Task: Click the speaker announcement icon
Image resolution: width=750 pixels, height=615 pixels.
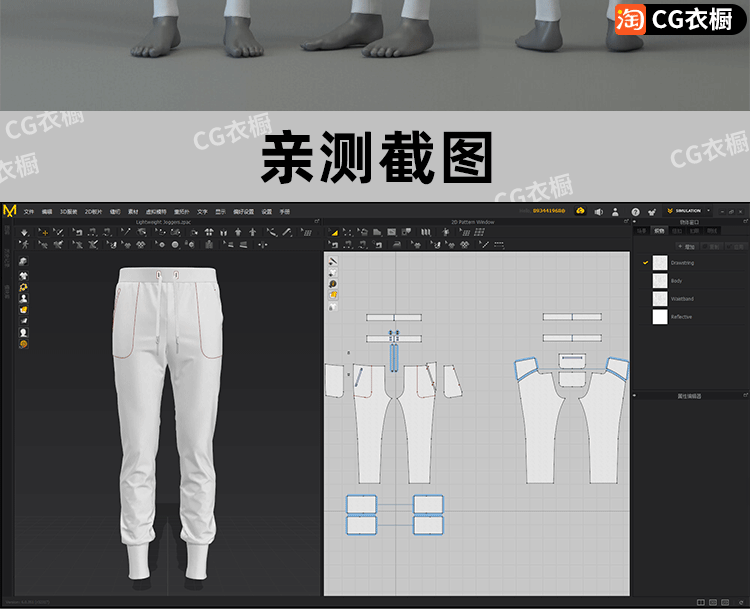Action: [598, 211]
